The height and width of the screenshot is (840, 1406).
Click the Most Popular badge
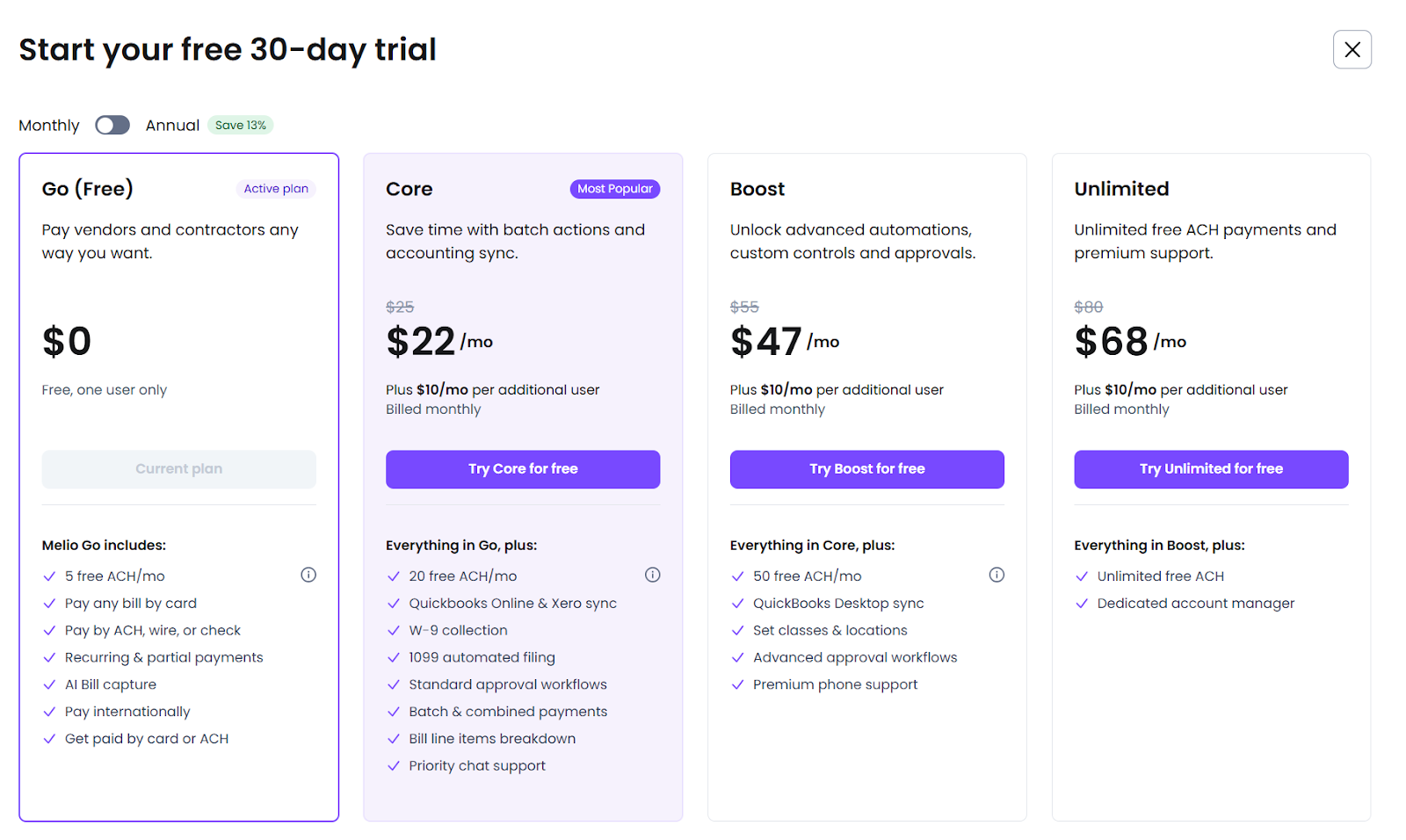(x=614, y=189)
